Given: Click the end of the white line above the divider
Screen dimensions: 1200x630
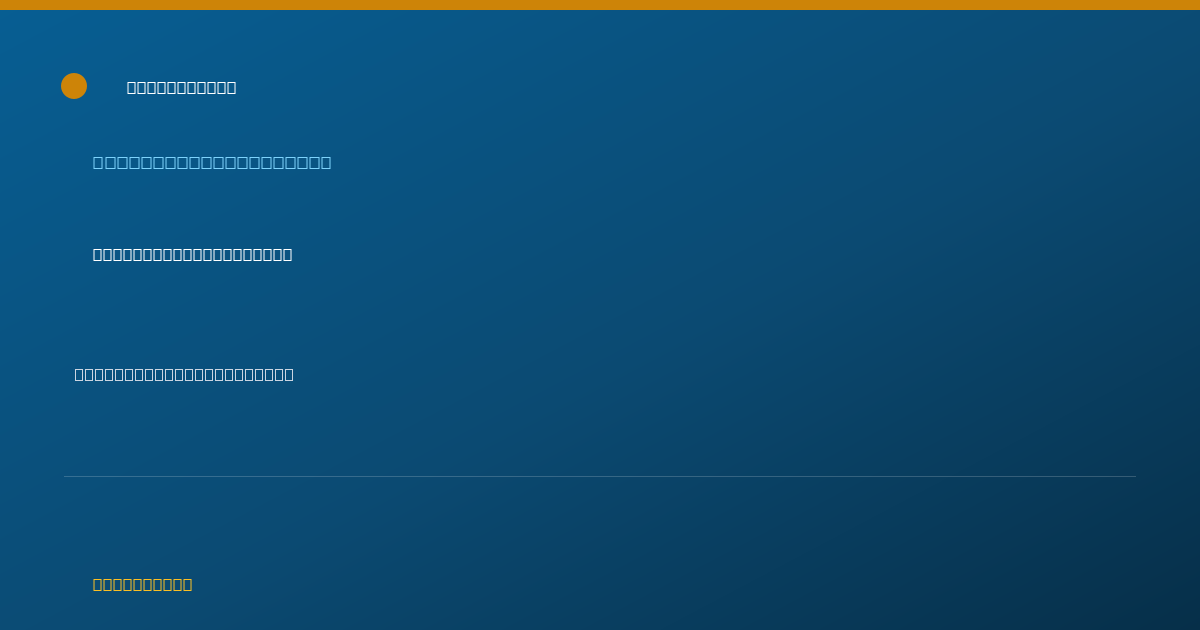Looking at the screenshot, I should [x=288, y=375].
